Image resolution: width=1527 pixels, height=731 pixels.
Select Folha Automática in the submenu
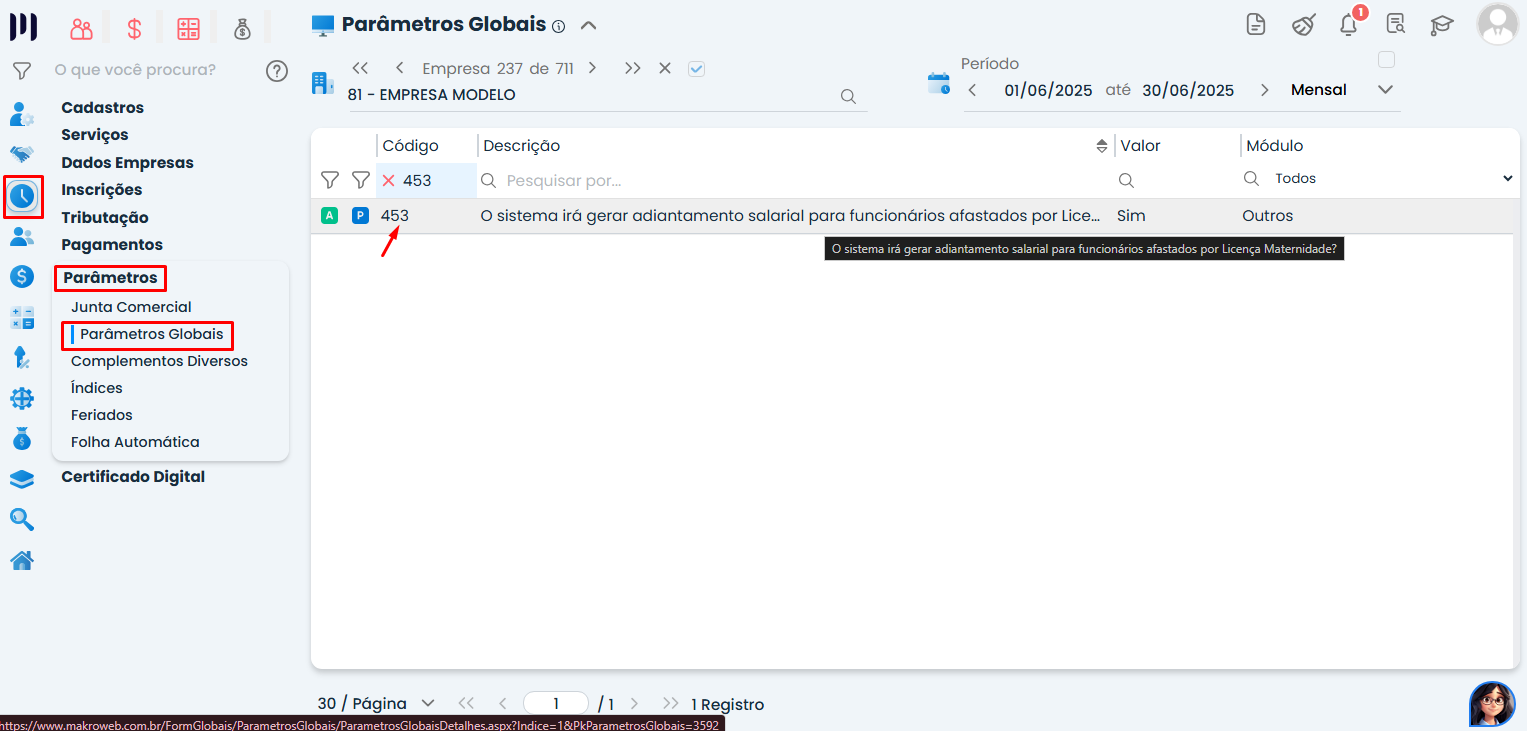pyautogui.click(x=135, y=442)
